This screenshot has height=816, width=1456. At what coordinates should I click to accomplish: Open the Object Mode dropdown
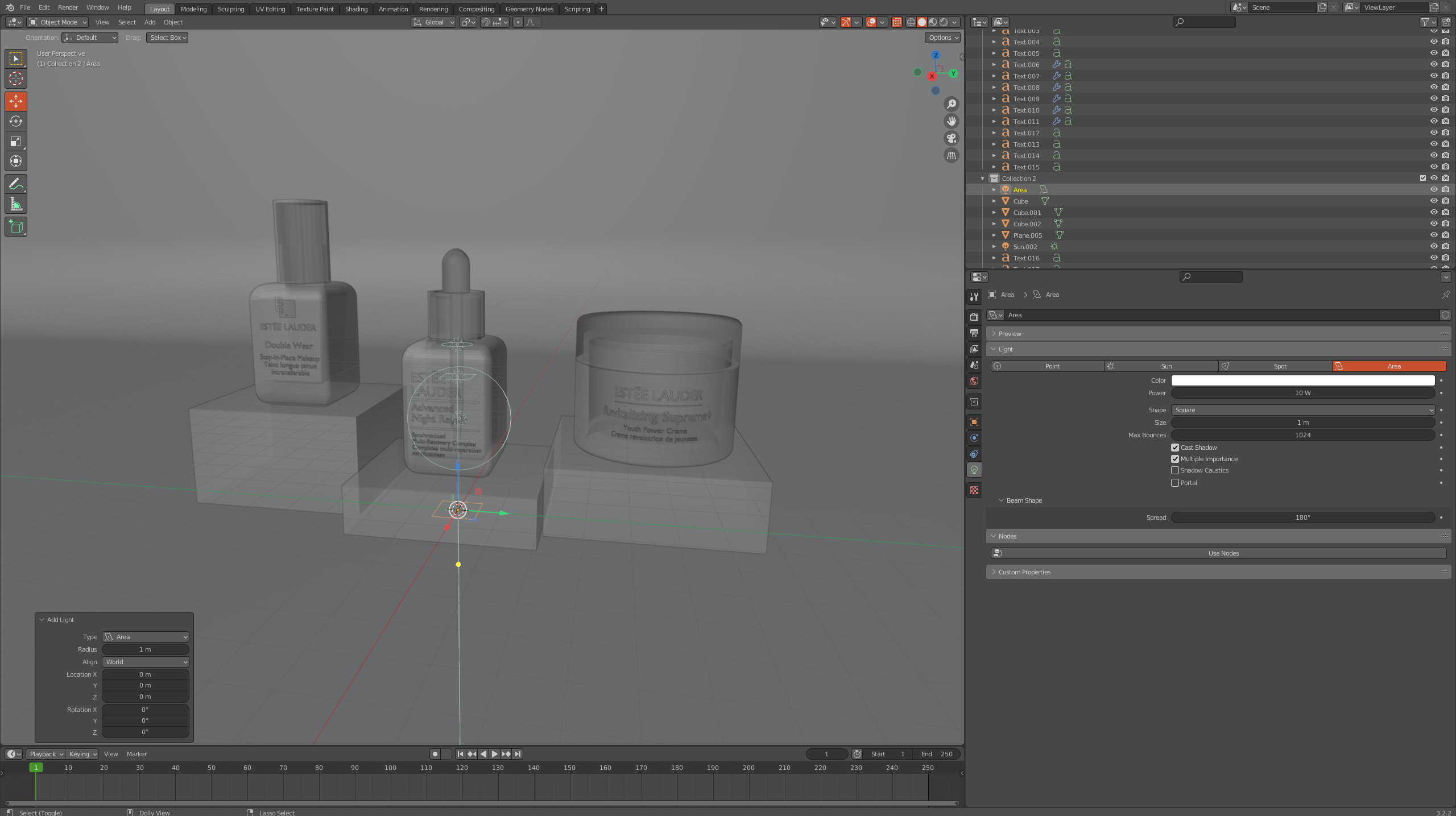[58, 22]
